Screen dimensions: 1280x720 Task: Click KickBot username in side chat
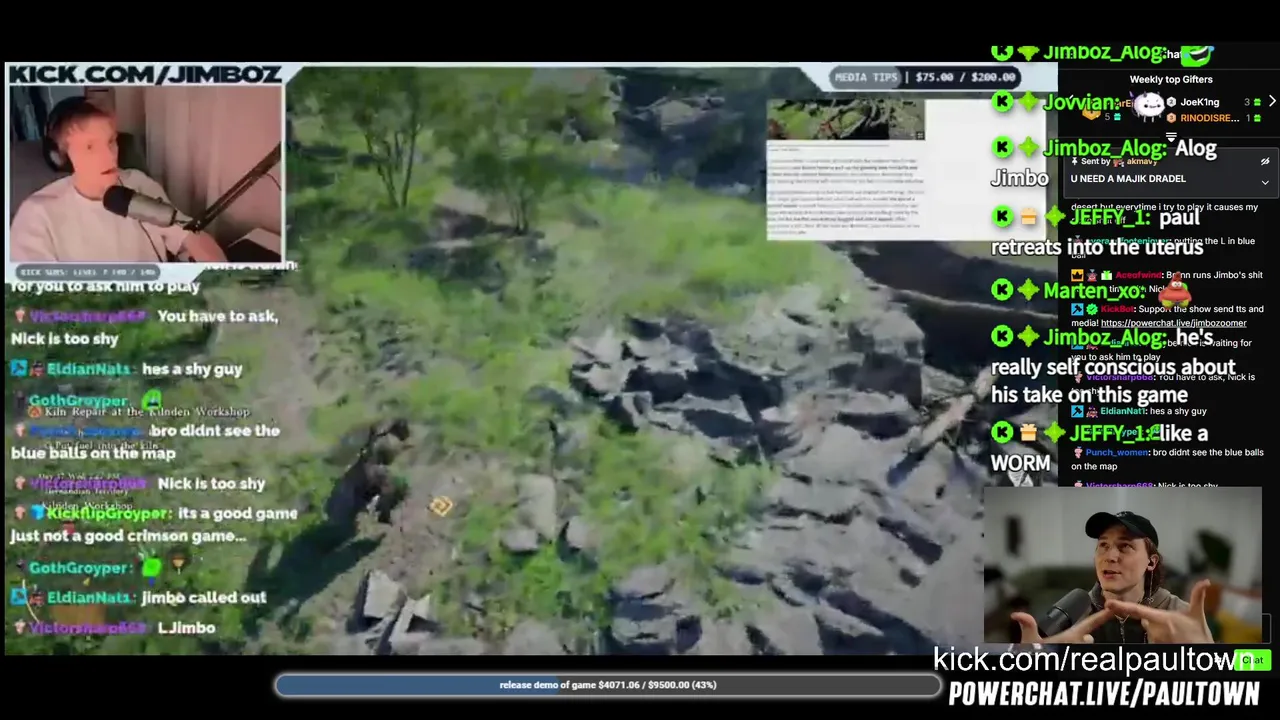coord(1118,309)
